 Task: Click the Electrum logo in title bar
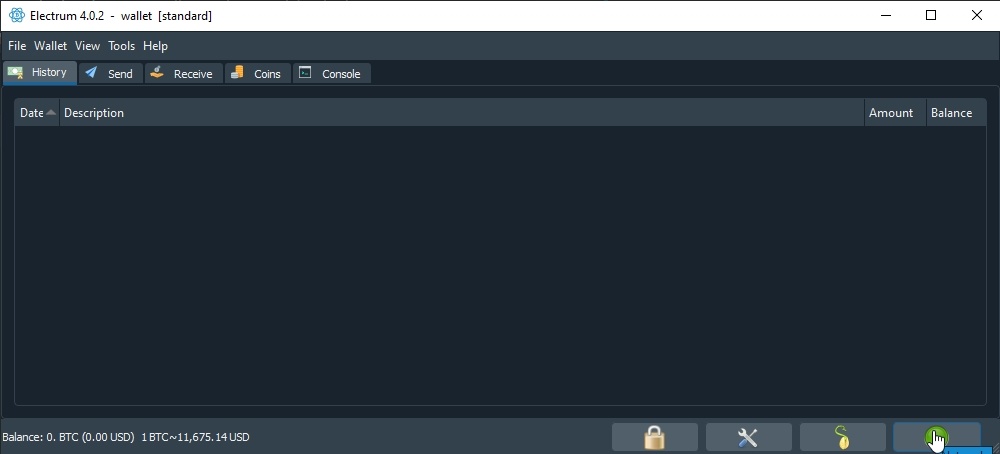coord(17,15)
